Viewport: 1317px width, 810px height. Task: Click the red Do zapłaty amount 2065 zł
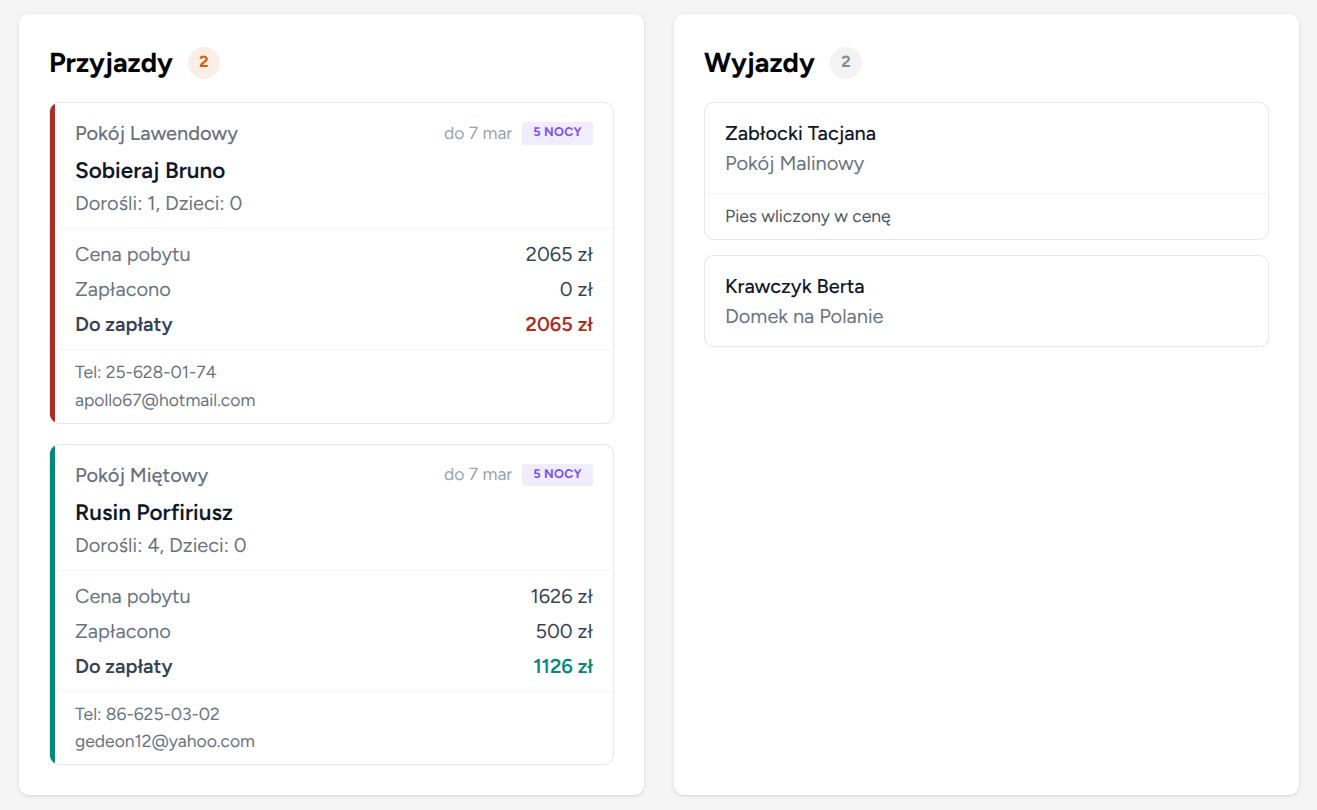[559, 324]
